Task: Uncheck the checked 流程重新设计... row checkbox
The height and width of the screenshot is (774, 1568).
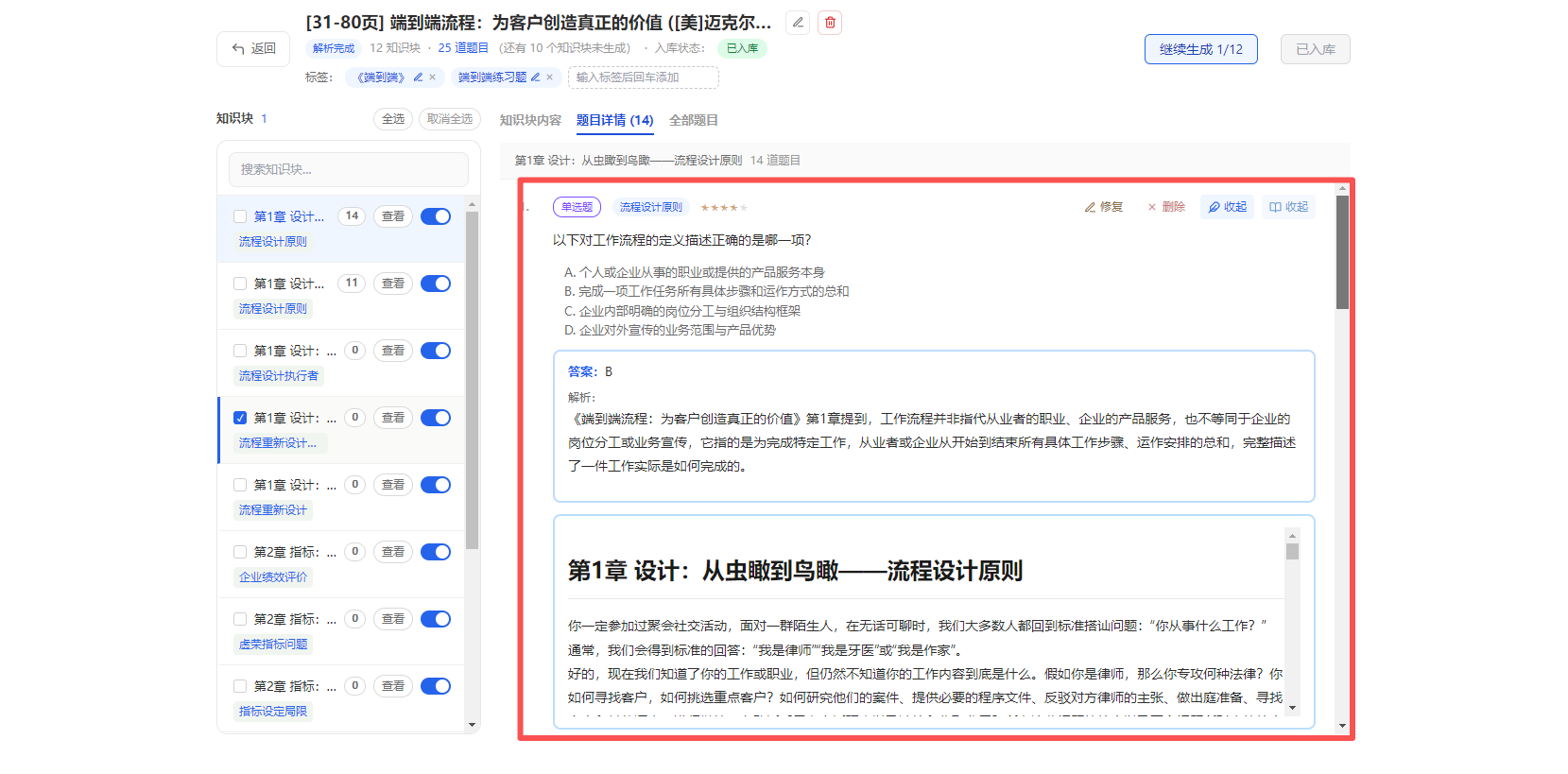Action: [x=240, y=418]
